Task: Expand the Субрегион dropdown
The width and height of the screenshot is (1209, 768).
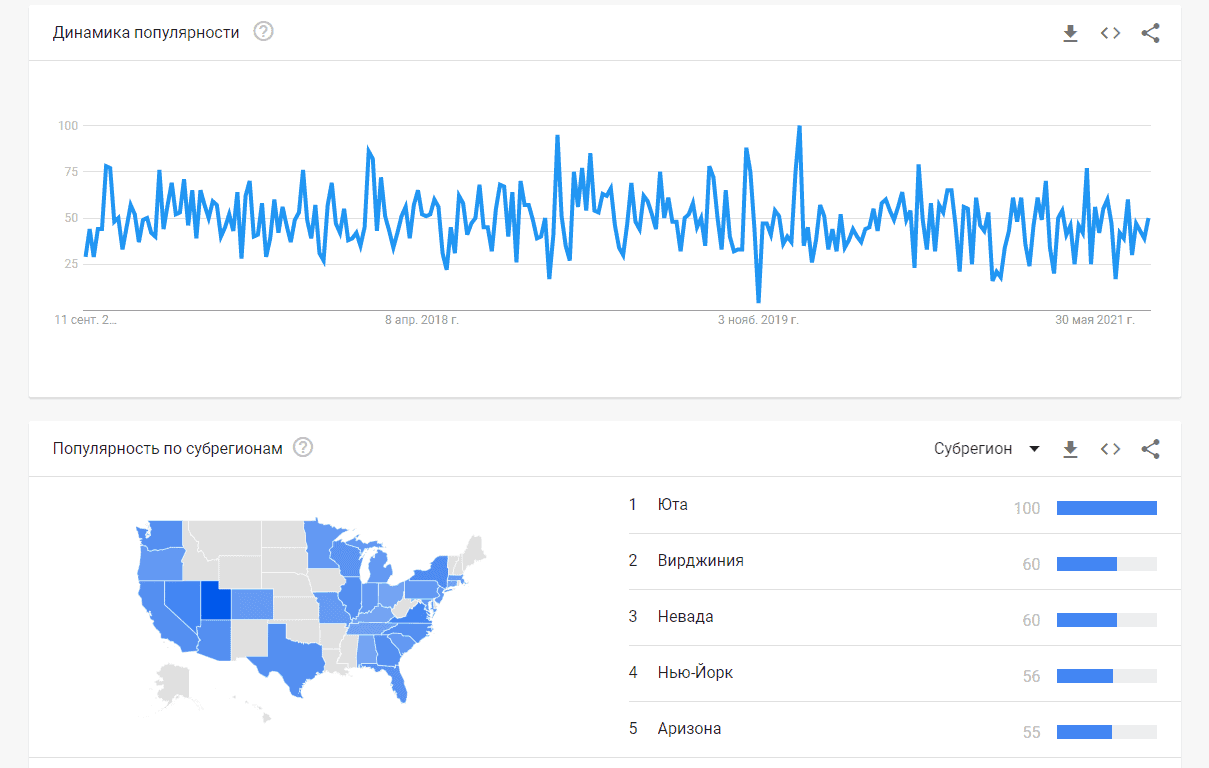Action: tap(987, 449)
